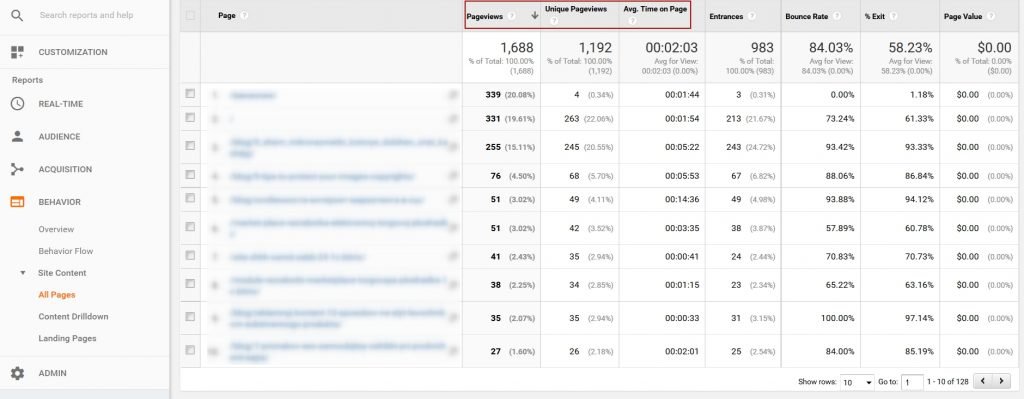Sort table by Page Value column

coord(963,16)
